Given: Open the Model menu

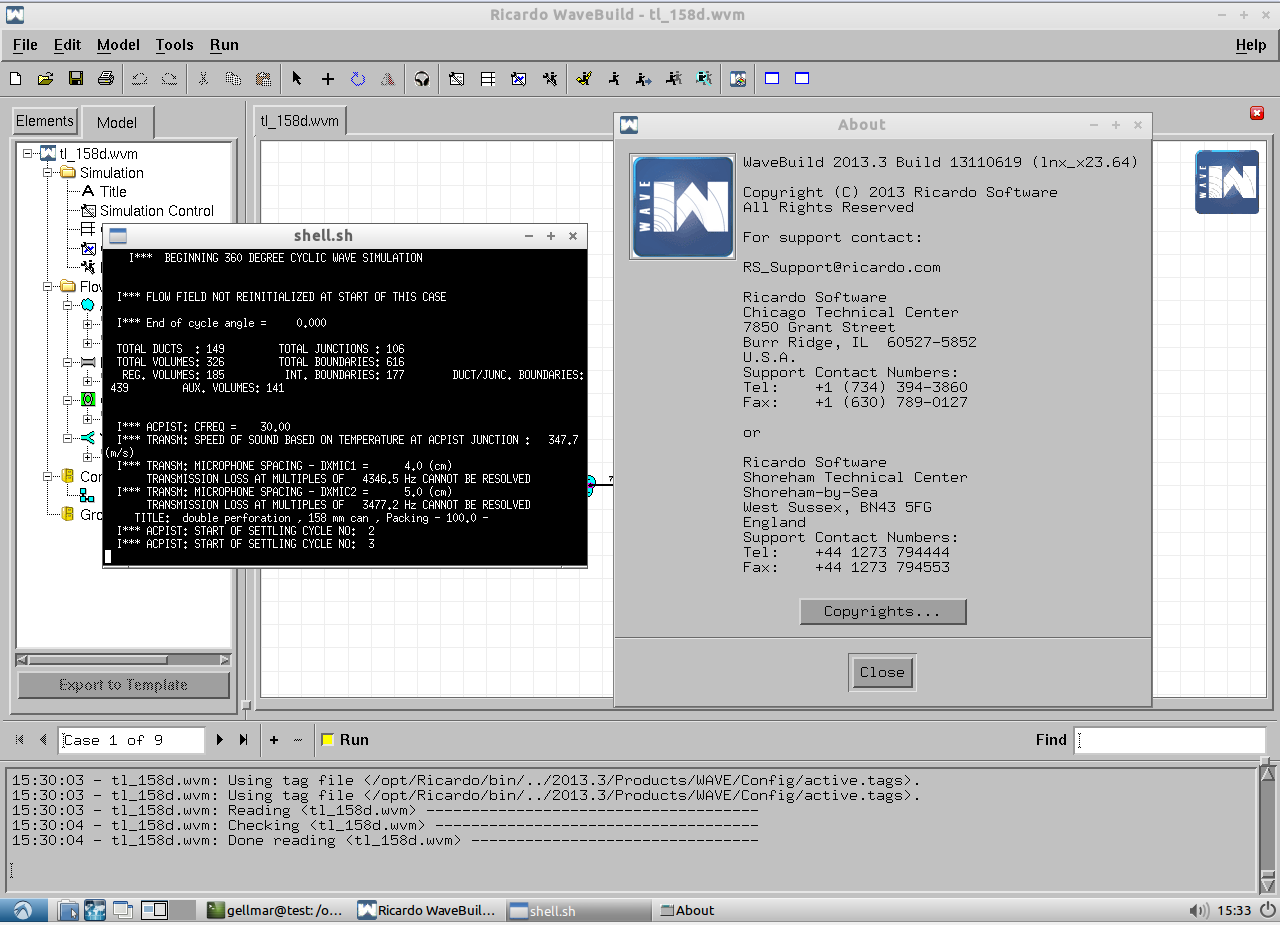Looking at the screenshot, I should tap(118, 45).
